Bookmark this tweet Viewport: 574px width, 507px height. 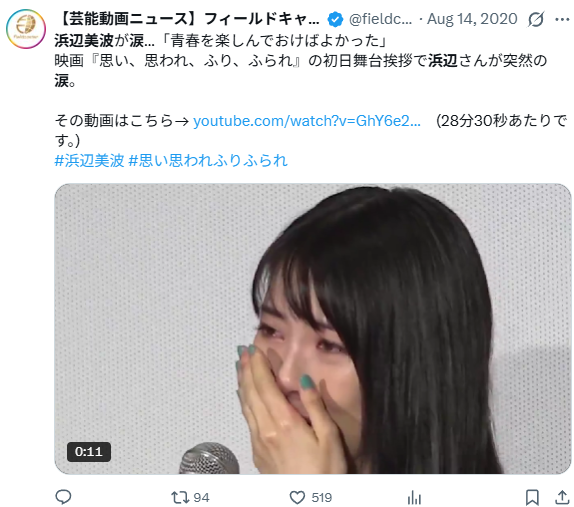tap(532, 497)
